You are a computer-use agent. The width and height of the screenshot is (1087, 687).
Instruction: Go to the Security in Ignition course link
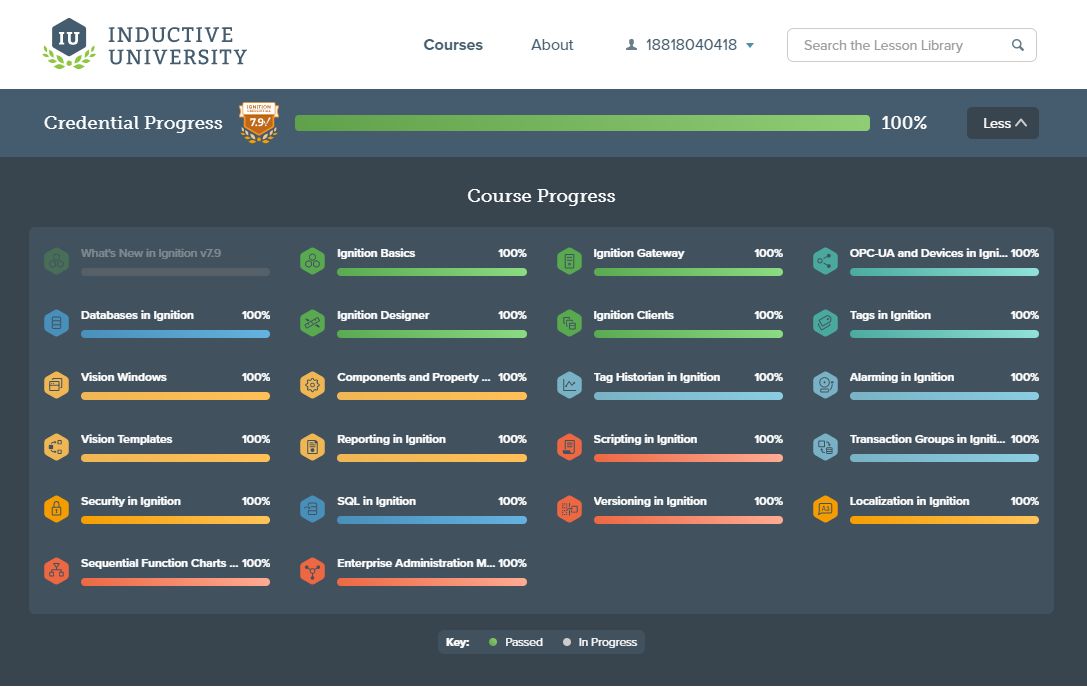point(130,501)
